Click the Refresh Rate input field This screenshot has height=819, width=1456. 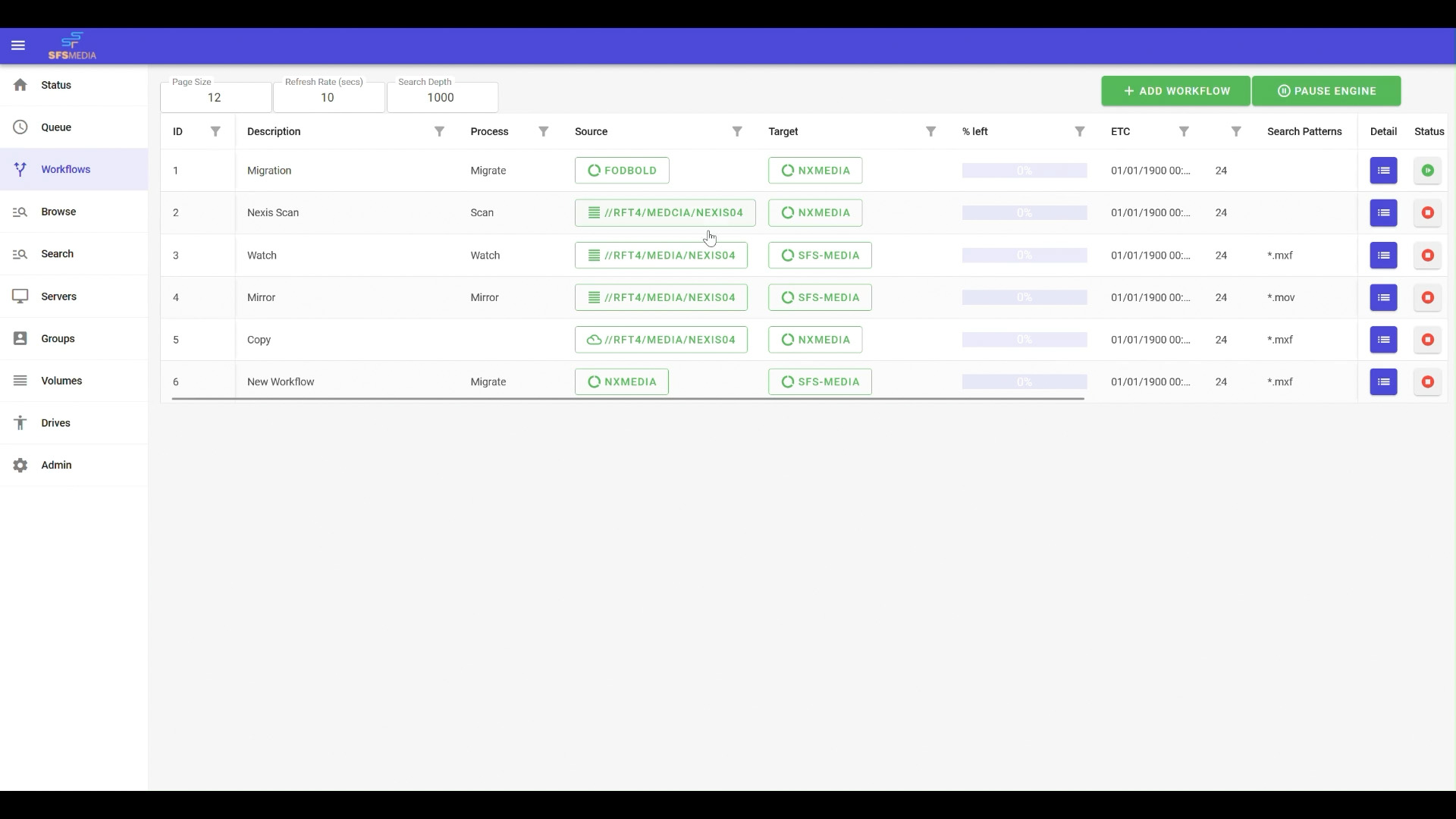pyautogui.click(x=329, y=97)
